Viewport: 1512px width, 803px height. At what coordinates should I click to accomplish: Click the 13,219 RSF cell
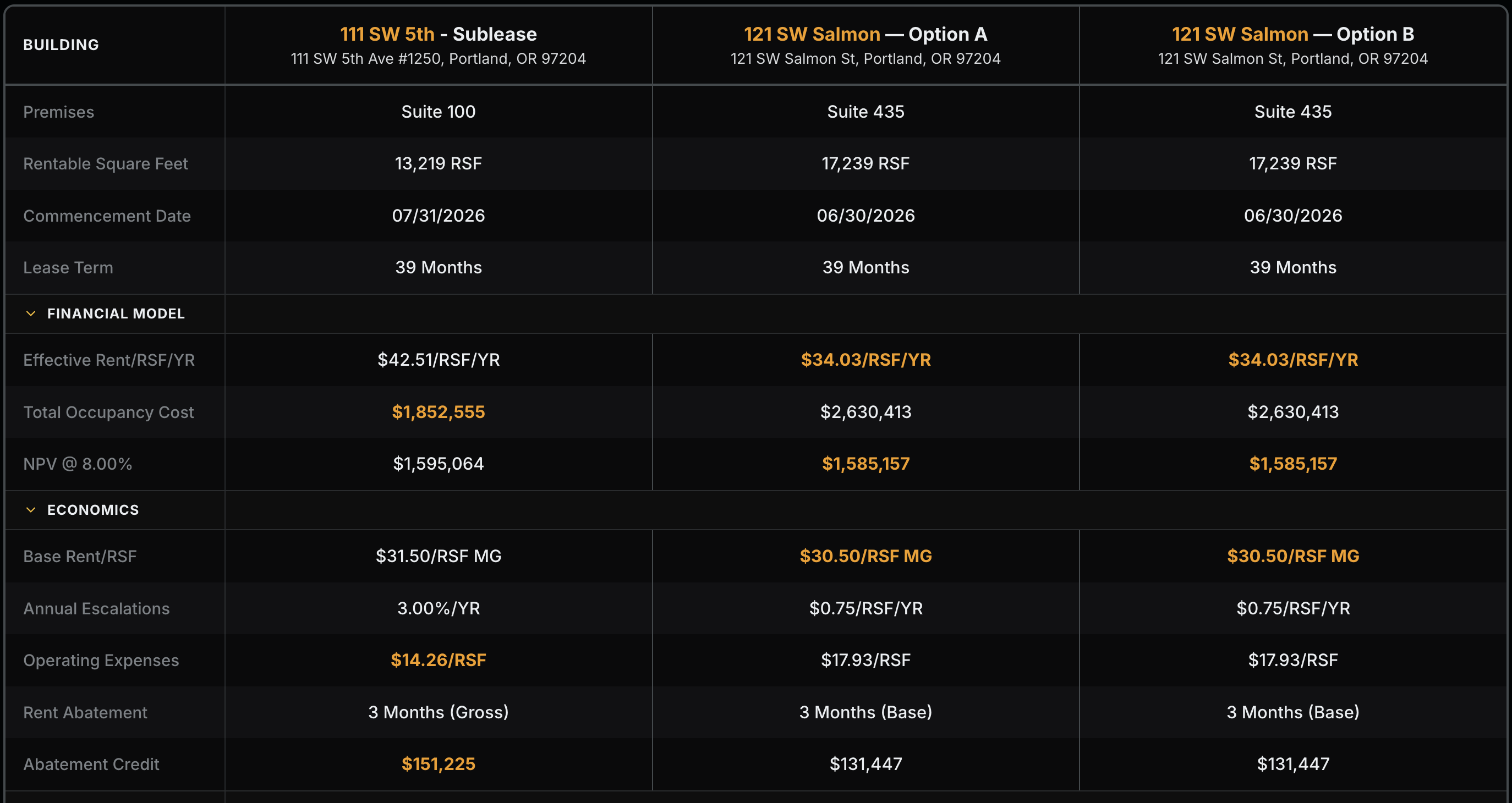pyautogui.click(x=438, y=164)
